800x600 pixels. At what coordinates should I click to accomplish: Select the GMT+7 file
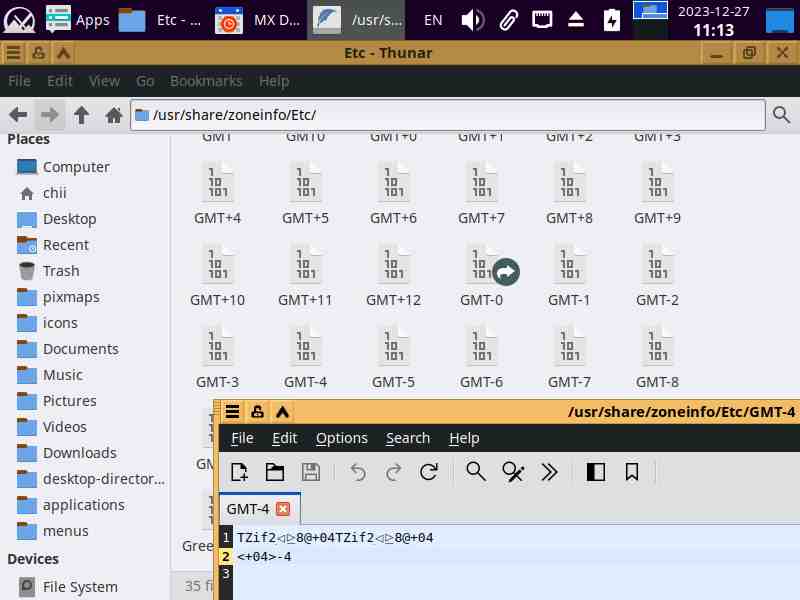(481, 193)
